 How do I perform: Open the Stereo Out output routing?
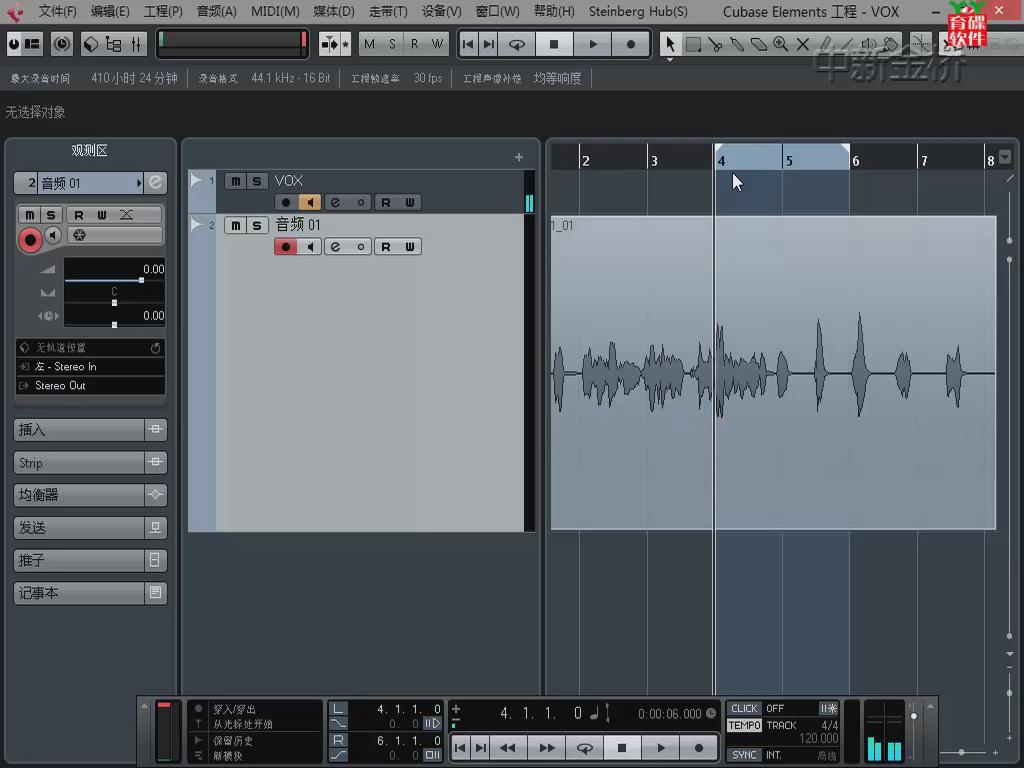point(90,385)
